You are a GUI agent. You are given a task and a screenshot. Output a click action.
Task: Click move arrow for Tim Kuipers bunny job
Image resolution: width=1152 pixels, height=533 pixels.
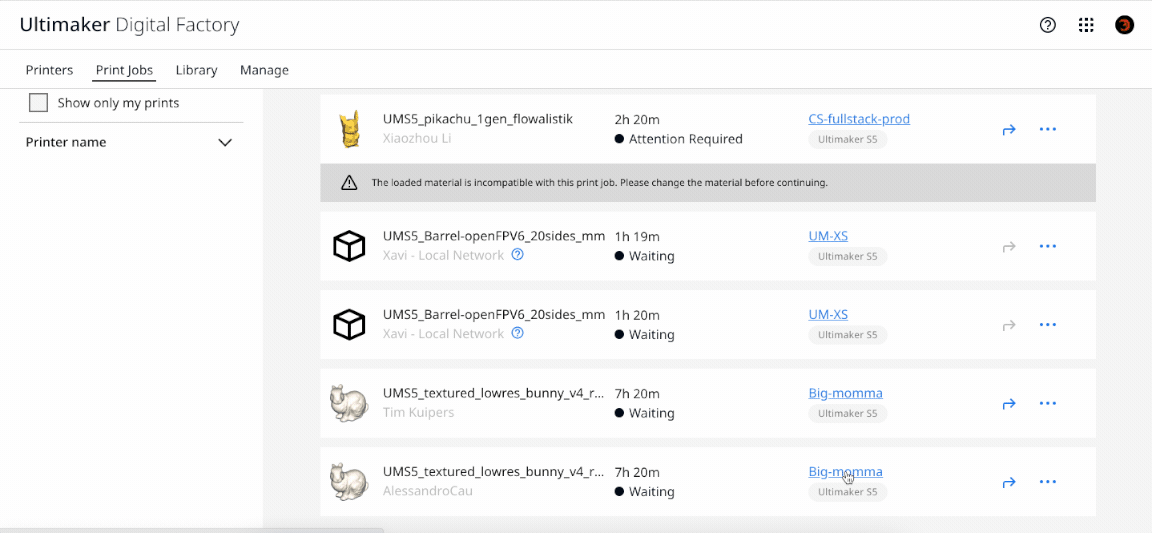coord(1009,403)
